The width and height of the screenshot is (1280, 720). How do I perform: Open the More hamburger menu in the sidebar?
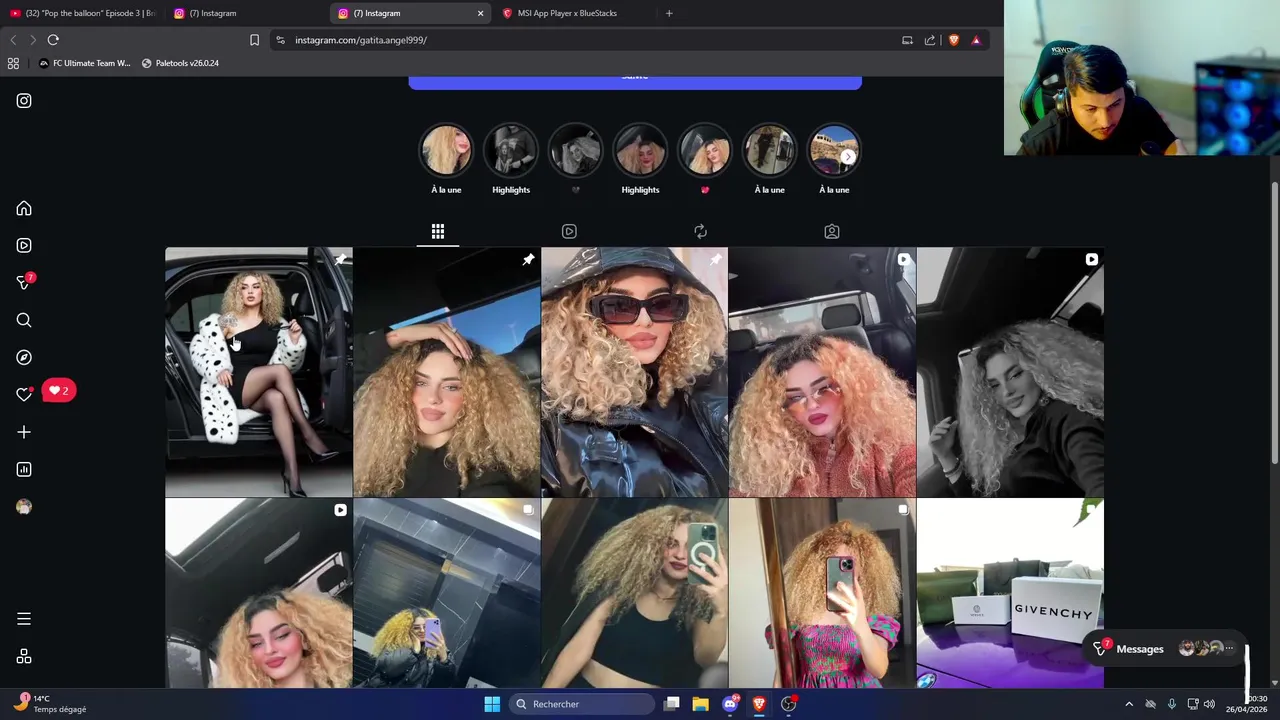24,619
